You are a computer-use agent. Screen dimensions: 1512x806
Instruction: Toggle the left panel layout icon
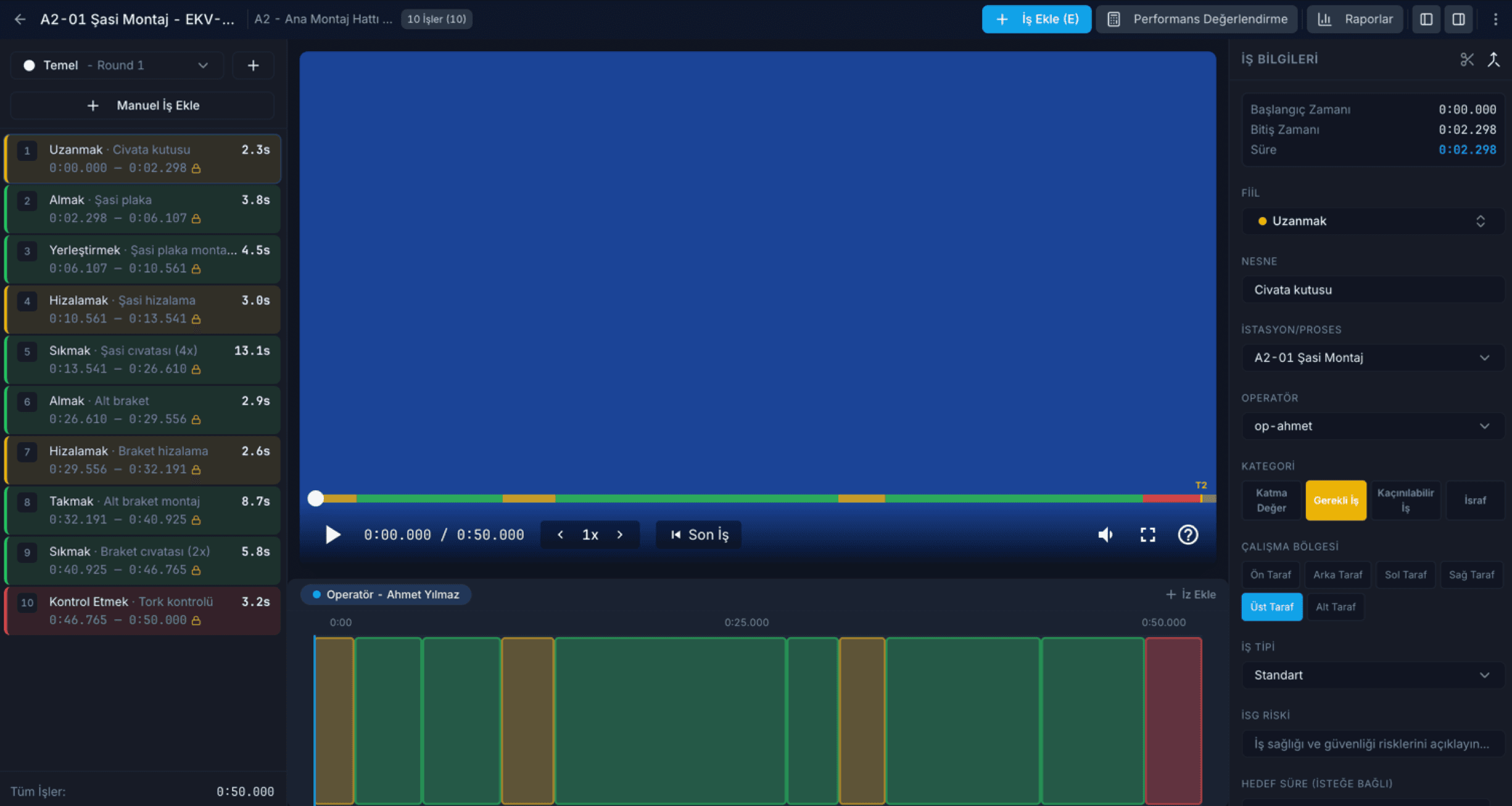(x=1426, y=19)
